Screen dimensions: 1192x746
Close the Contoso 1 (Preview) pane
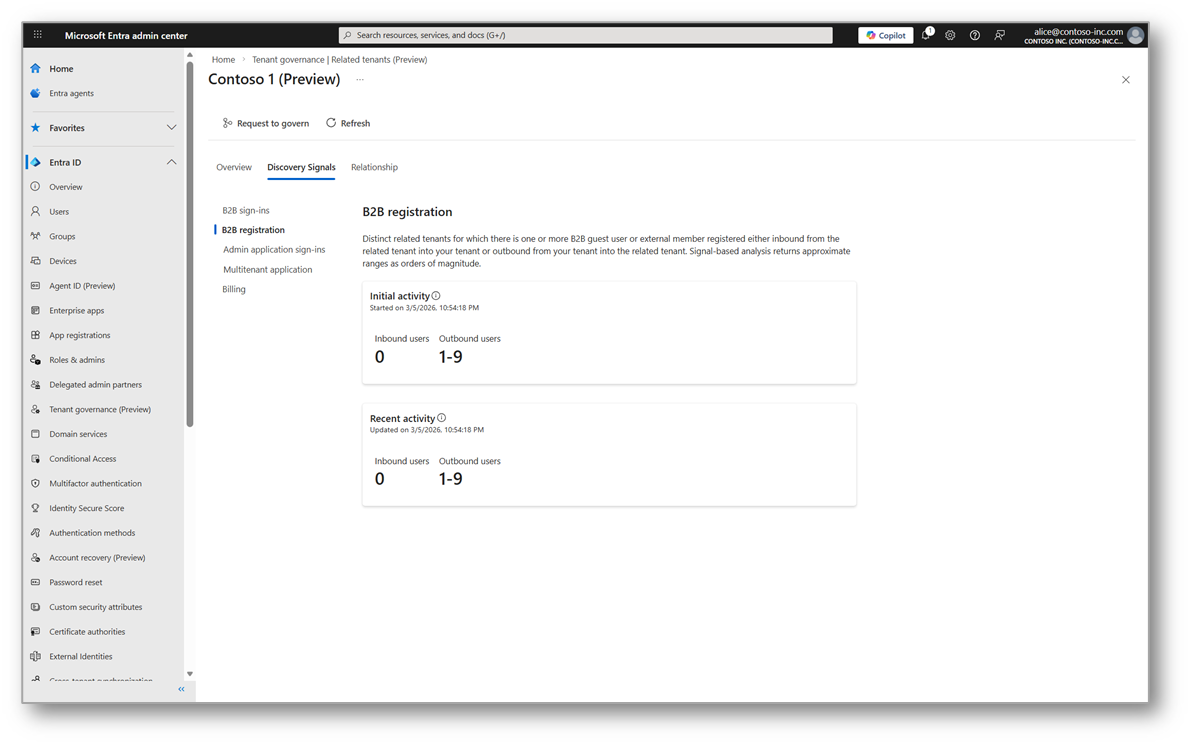point(1126,80)
